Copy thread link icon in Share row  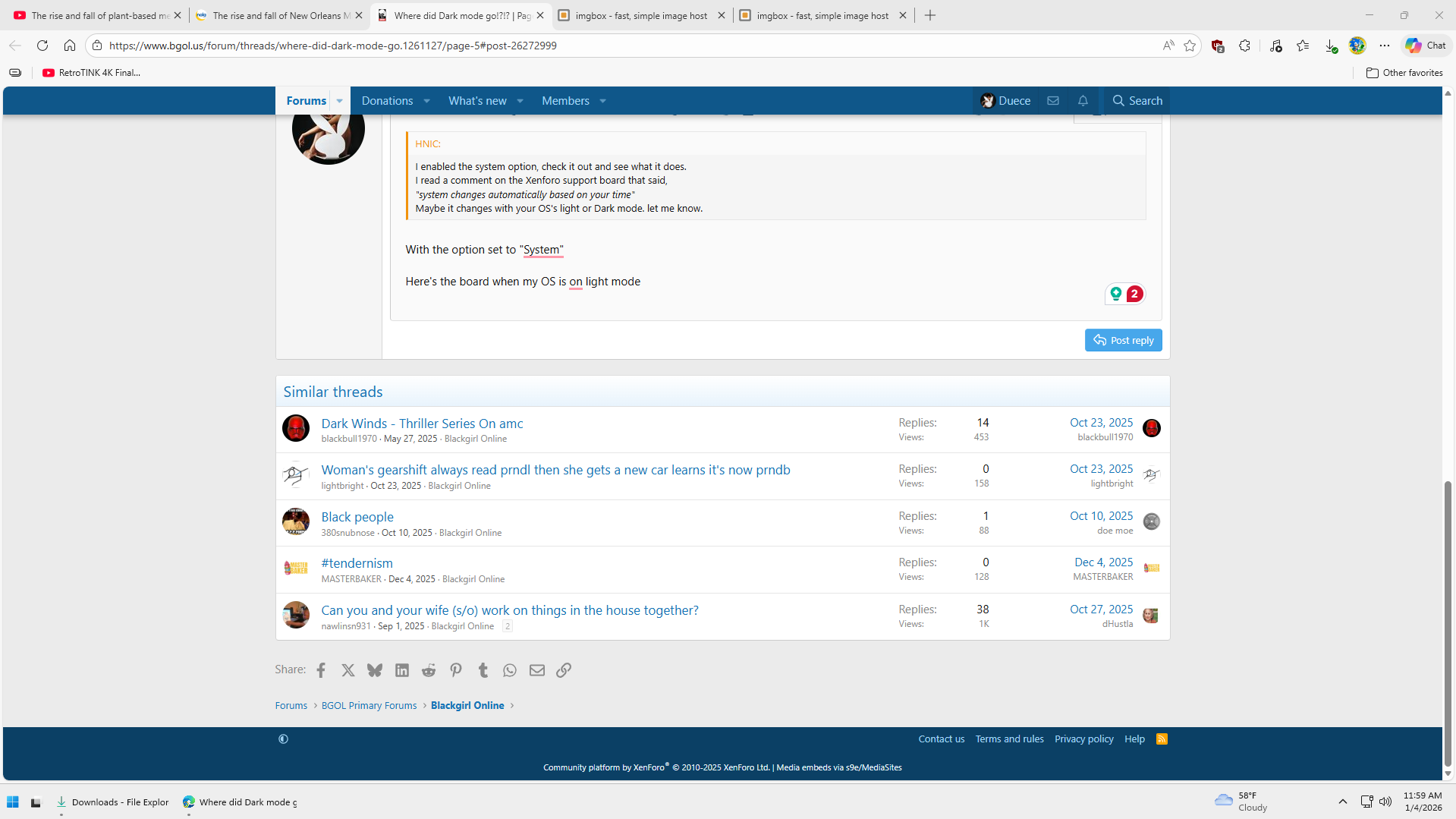click(x=564, y=670)
